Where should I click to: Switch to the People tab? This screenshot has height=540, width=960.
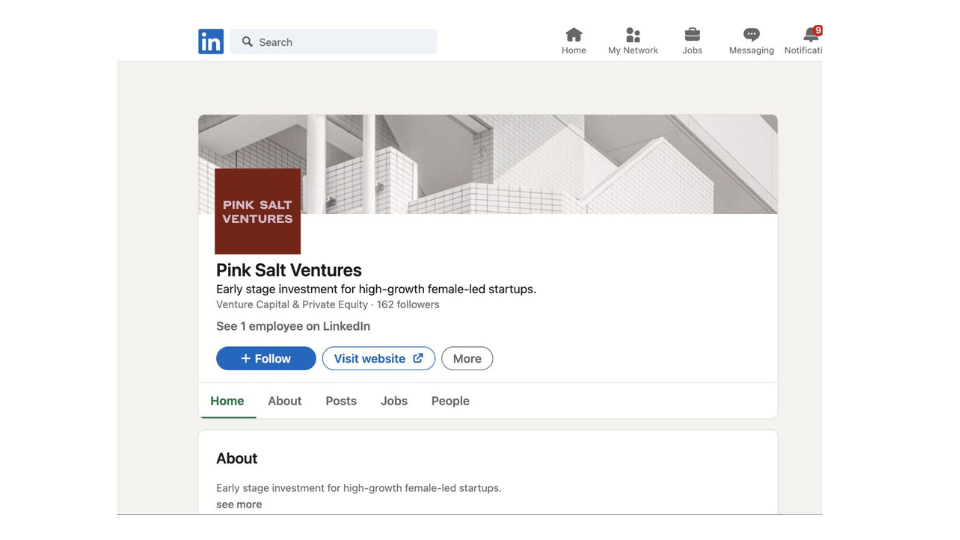click(450, 401)
